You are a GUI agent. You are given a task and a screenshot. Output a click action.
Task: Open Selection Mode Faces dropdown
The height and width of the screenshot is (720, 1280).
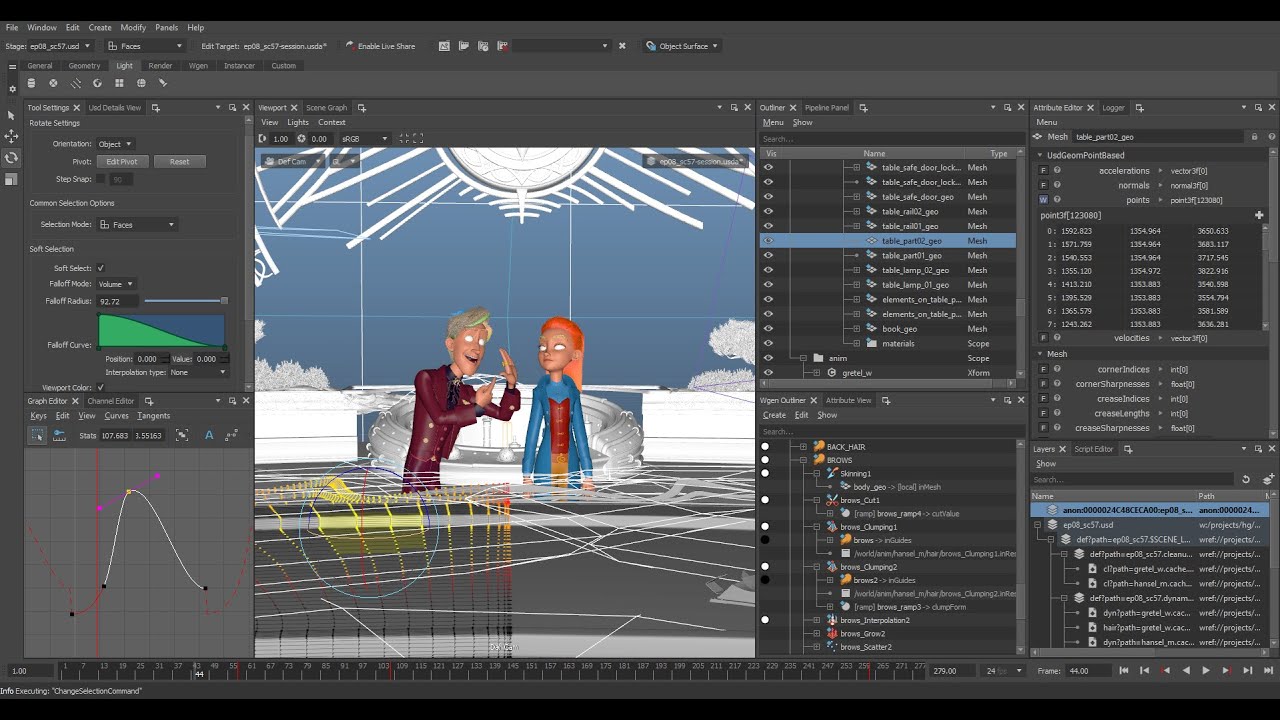coord(136,225)
